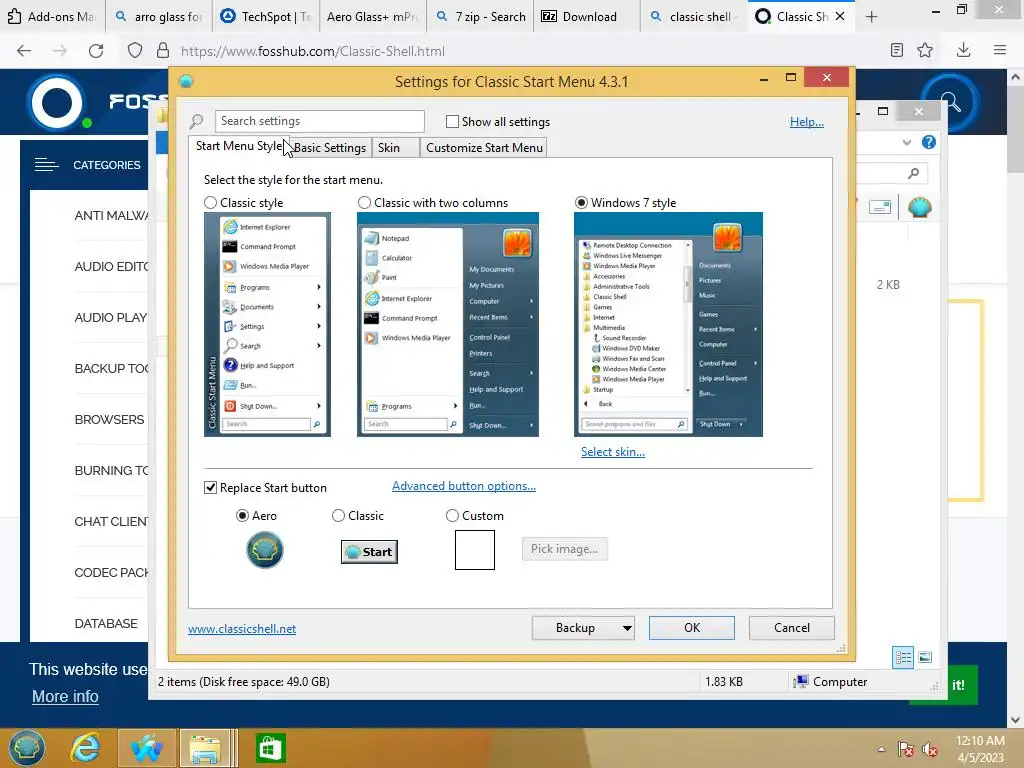Open the Classic Shell start button on taskbar
The image size is (1024, 768).
coord(26,748)
